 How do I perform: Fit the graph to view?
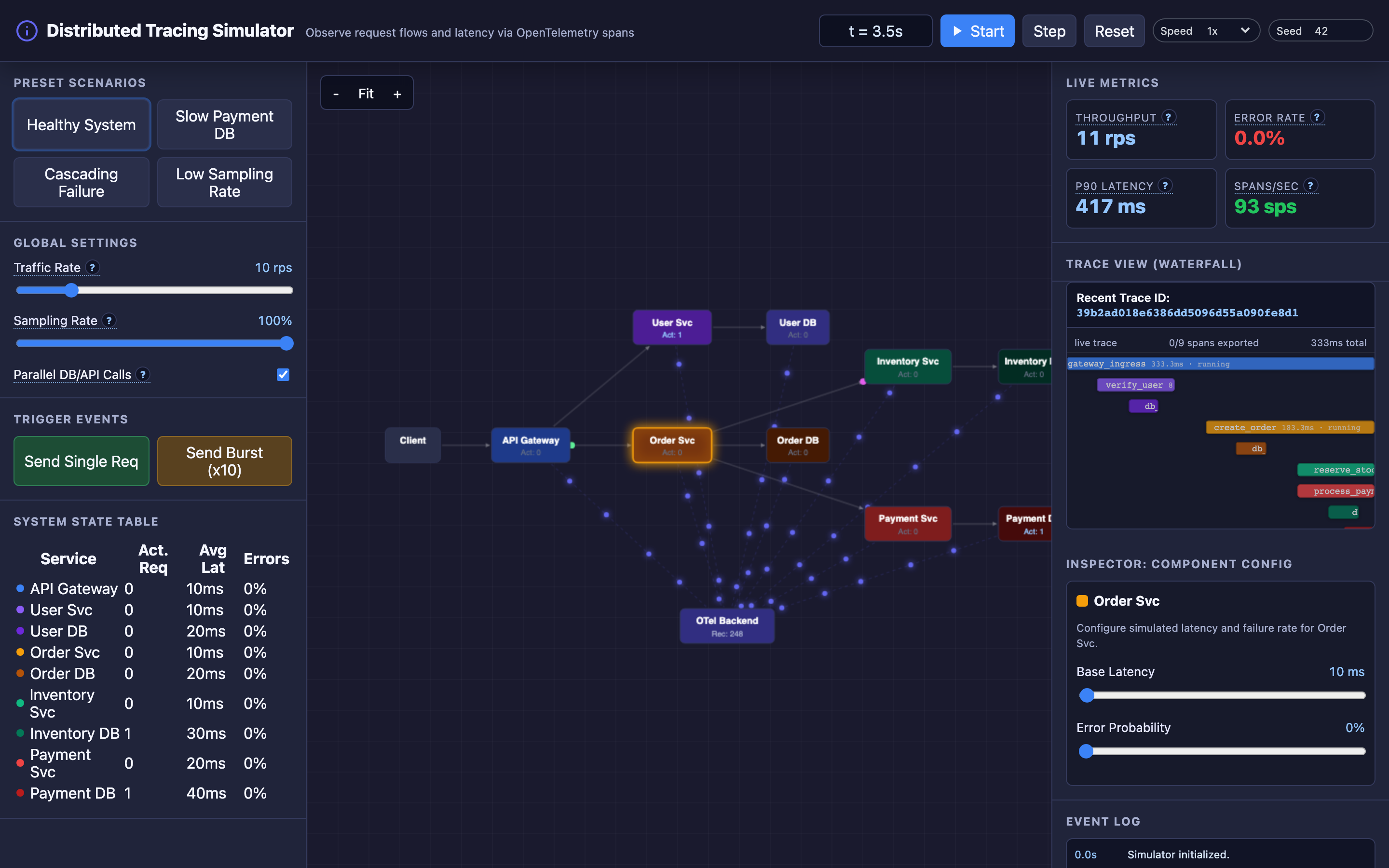click(366, 94)
